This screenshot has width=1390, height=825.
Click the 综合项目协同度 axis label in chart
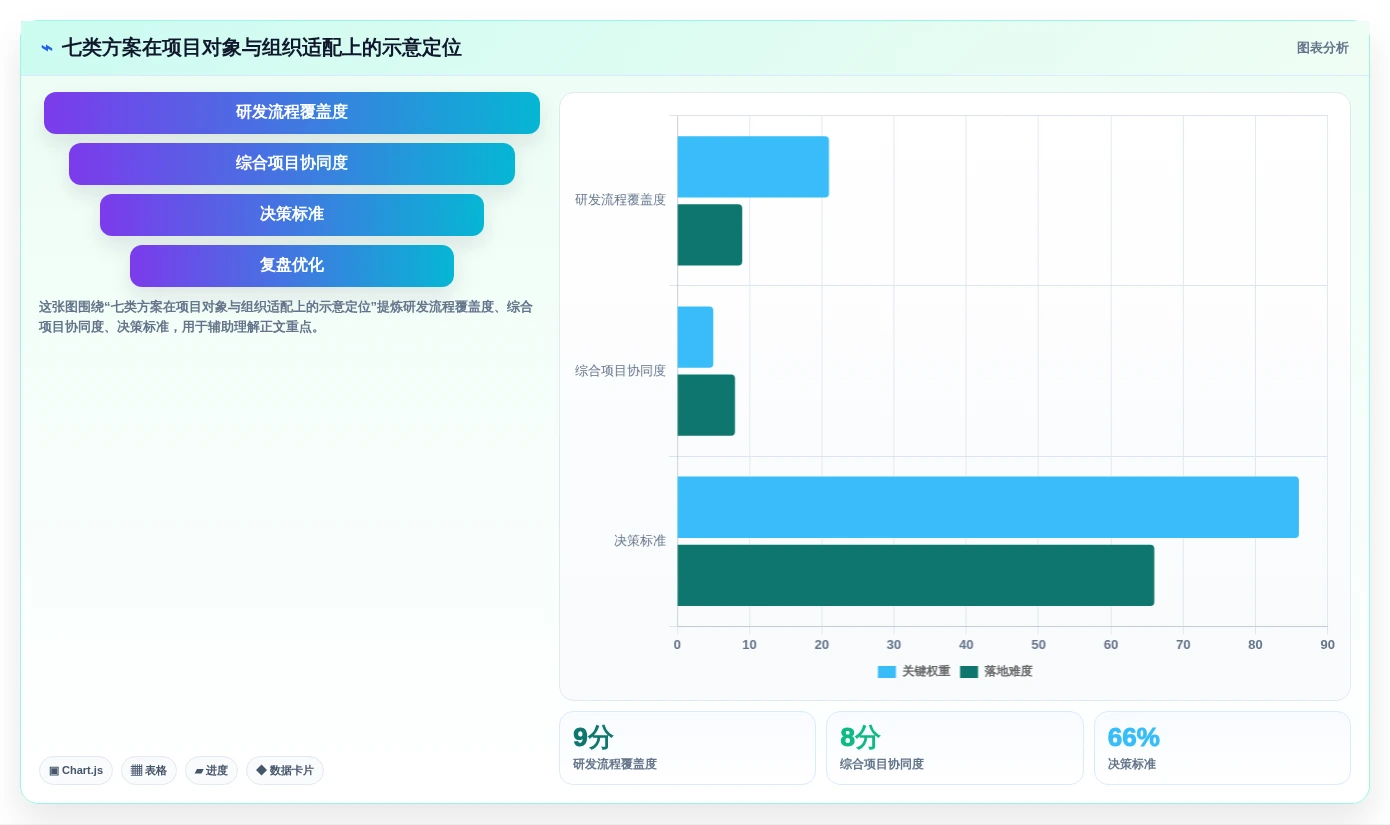(x=620, y=371)
